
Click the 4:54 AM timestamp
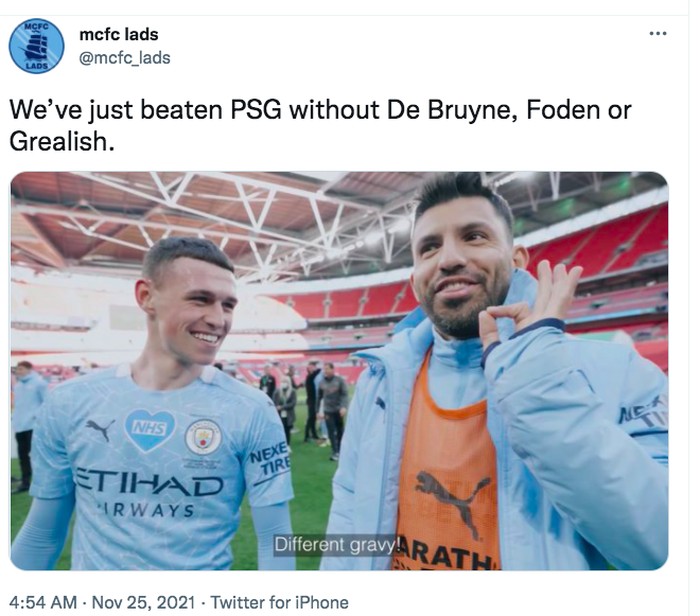point(43,602)
